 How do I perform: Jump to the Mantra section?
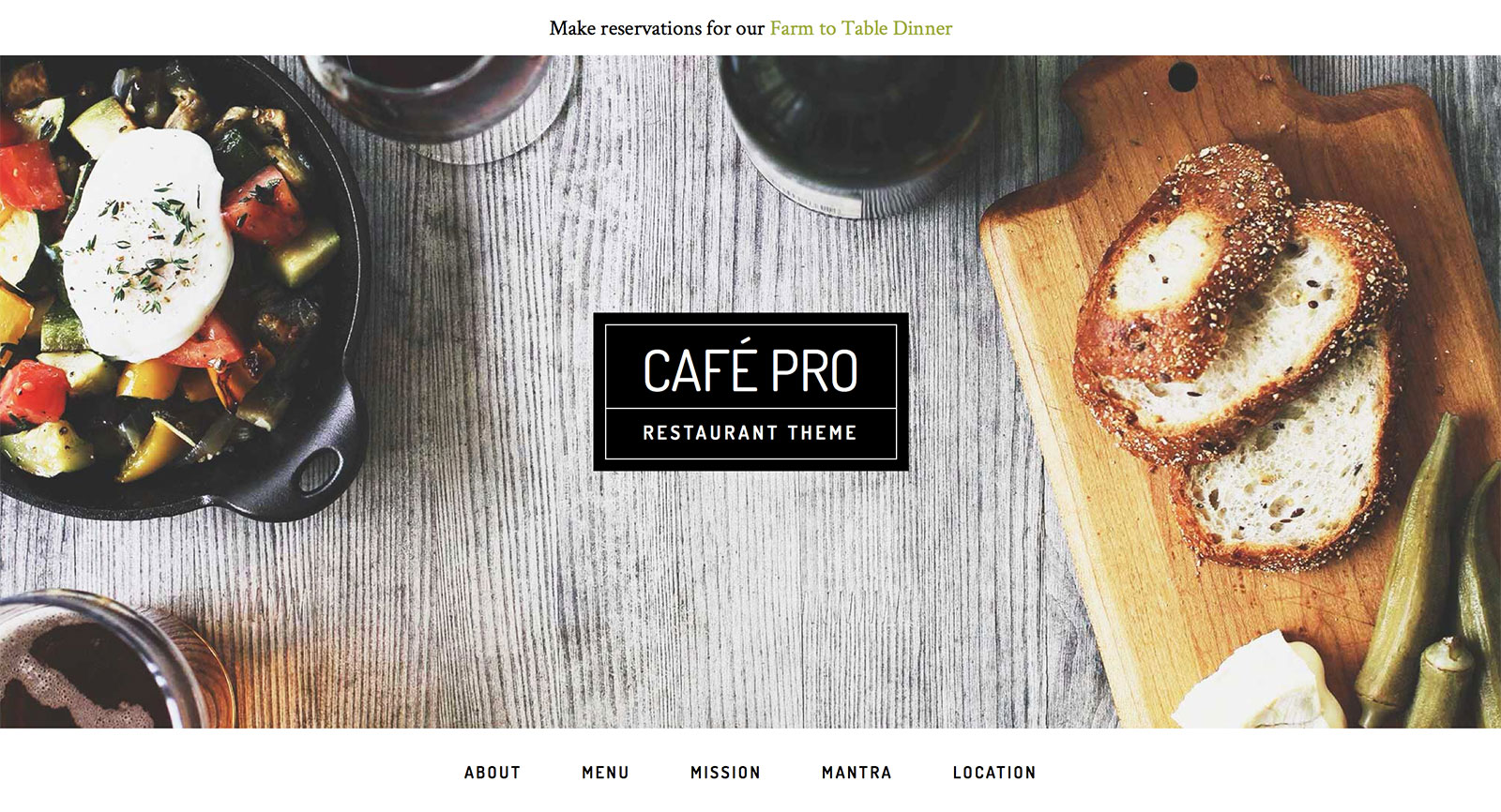857,773
